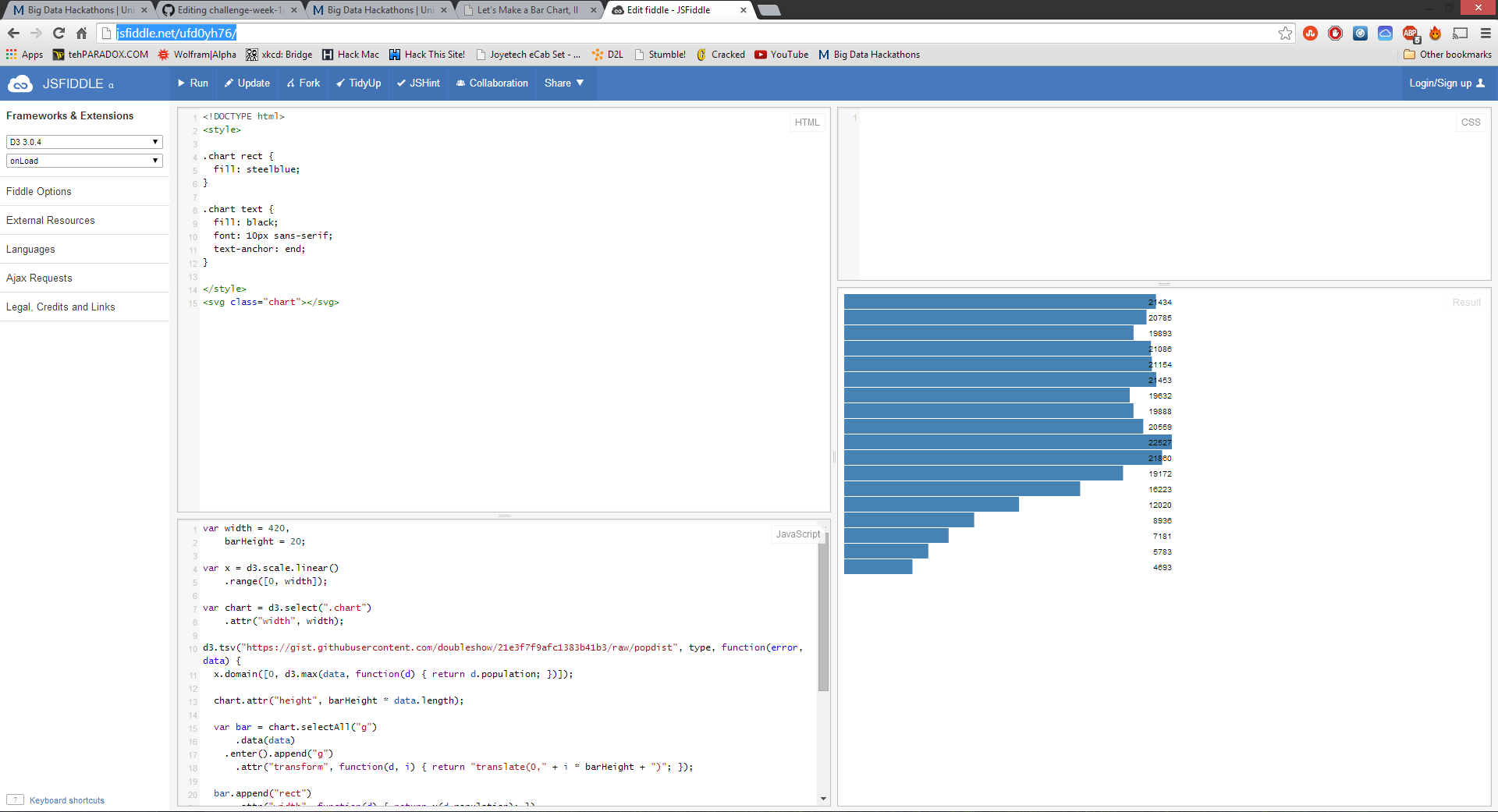This screenshot has width=1498, height=812.
Task: Click the bar labeled 22527
Action: pyautogui.click(x=1007, y=442)
